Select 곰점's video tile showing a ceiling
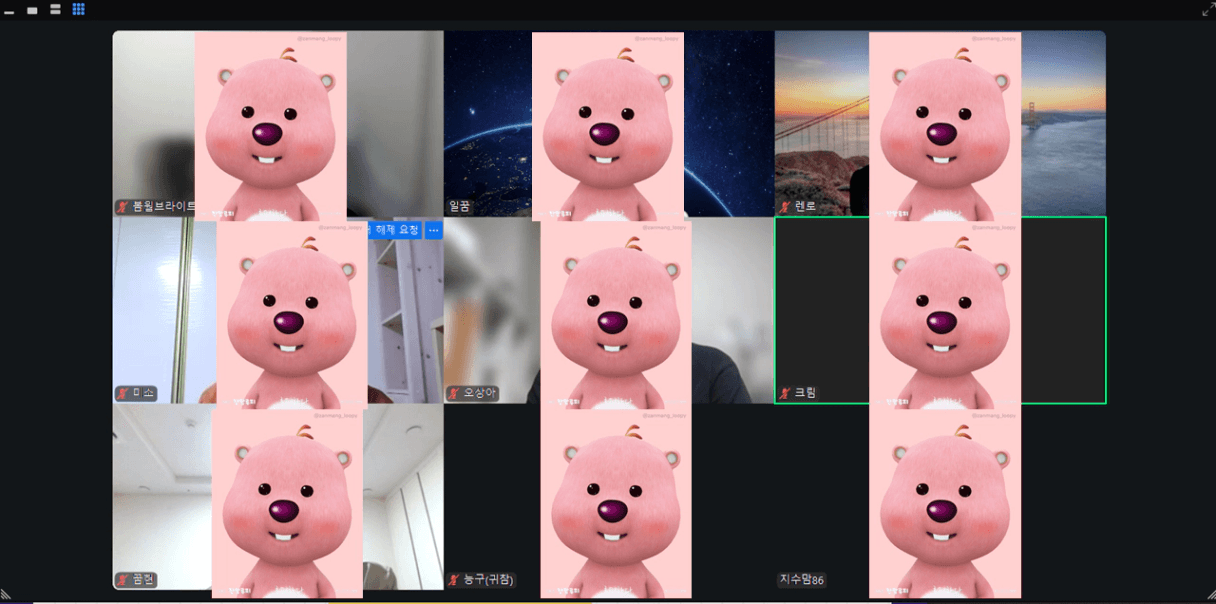This screenshot has width=1216, height=604. coord(278,497)
